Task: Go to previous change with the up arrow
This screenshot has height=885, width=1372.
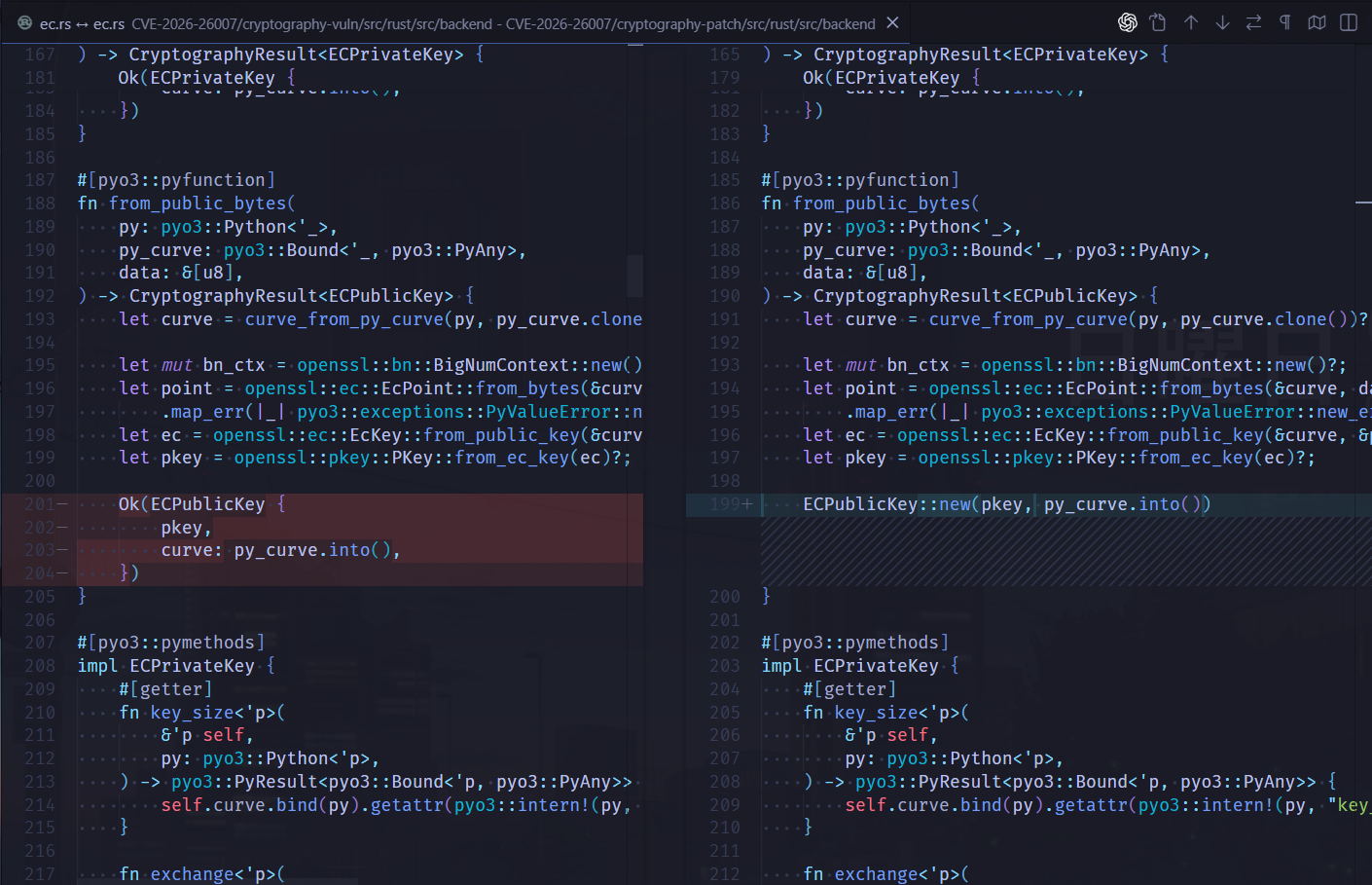Action: coord(1191,21)
